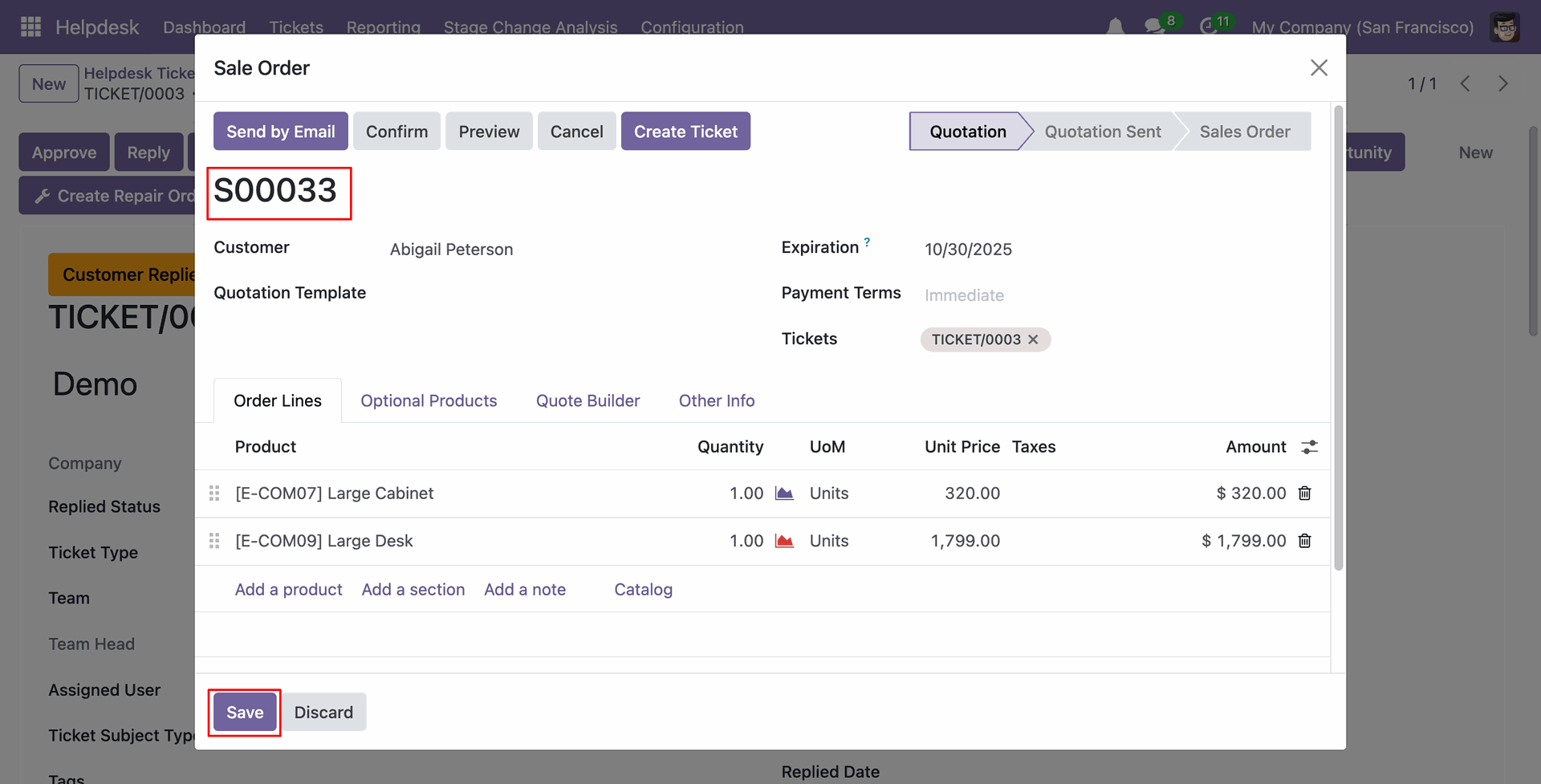Delete the Large Cabinet order line
The width and height of the screenshot is (1541, 784).
1304,494
